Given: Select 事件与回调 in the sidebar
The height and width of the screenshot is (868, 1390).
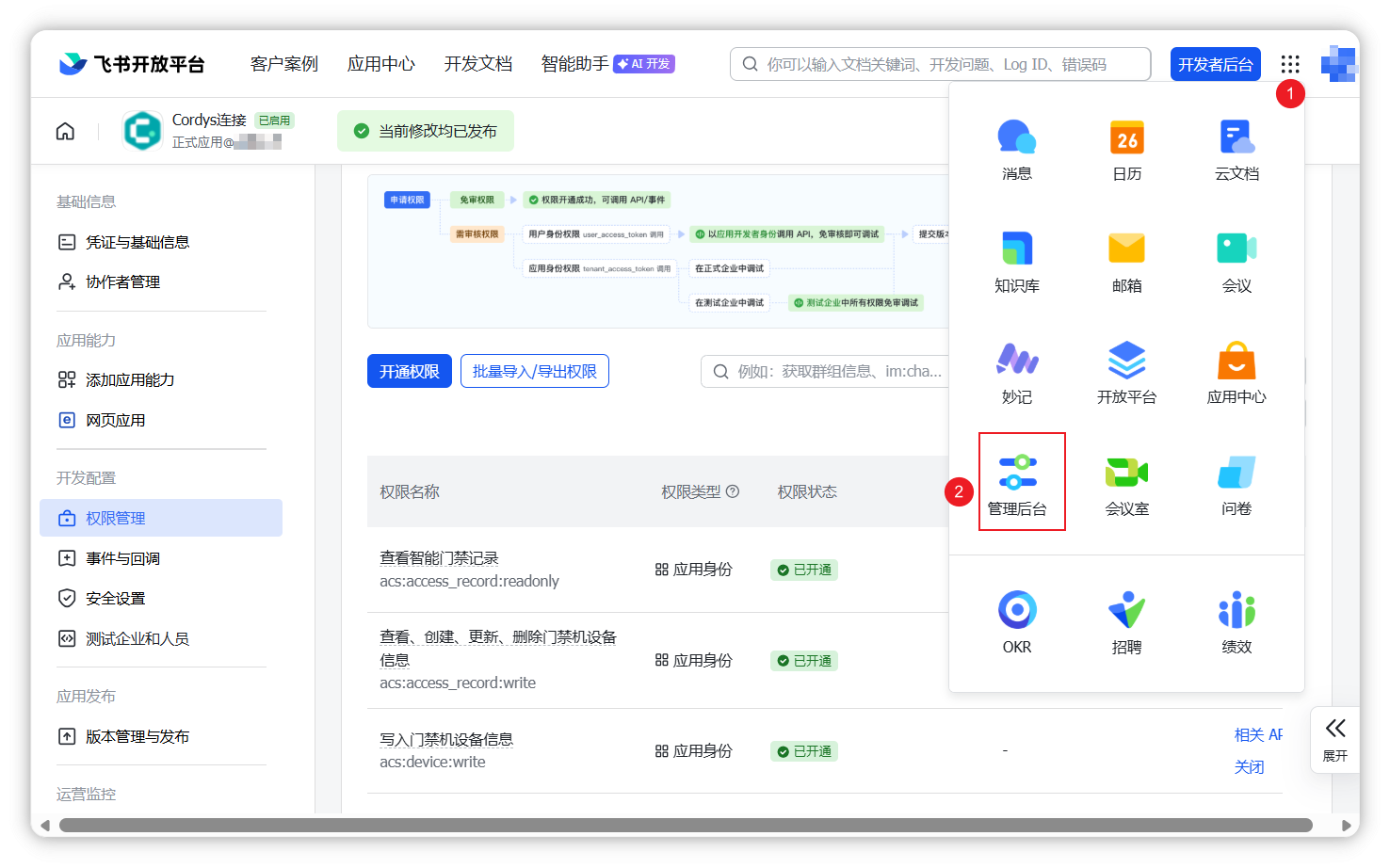Looking at the screenshot, I should pos(122,558).
